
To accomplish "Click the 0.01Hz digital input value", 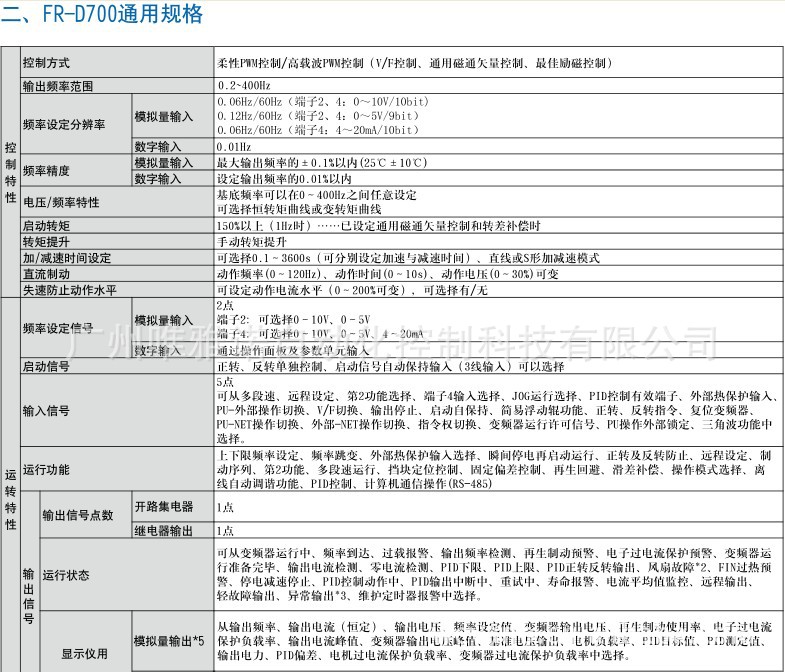I will 234,147.
